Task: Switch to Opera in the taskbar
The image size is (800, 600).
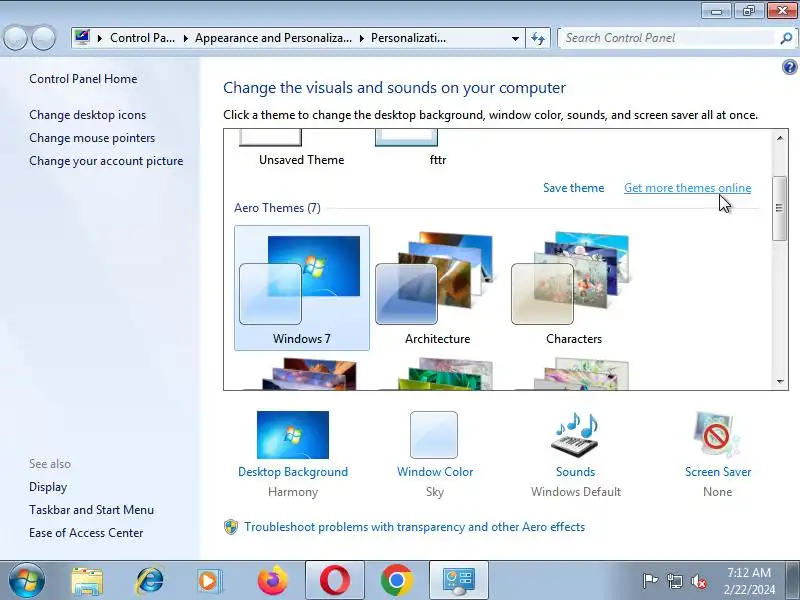Action: tap(335, 580)
